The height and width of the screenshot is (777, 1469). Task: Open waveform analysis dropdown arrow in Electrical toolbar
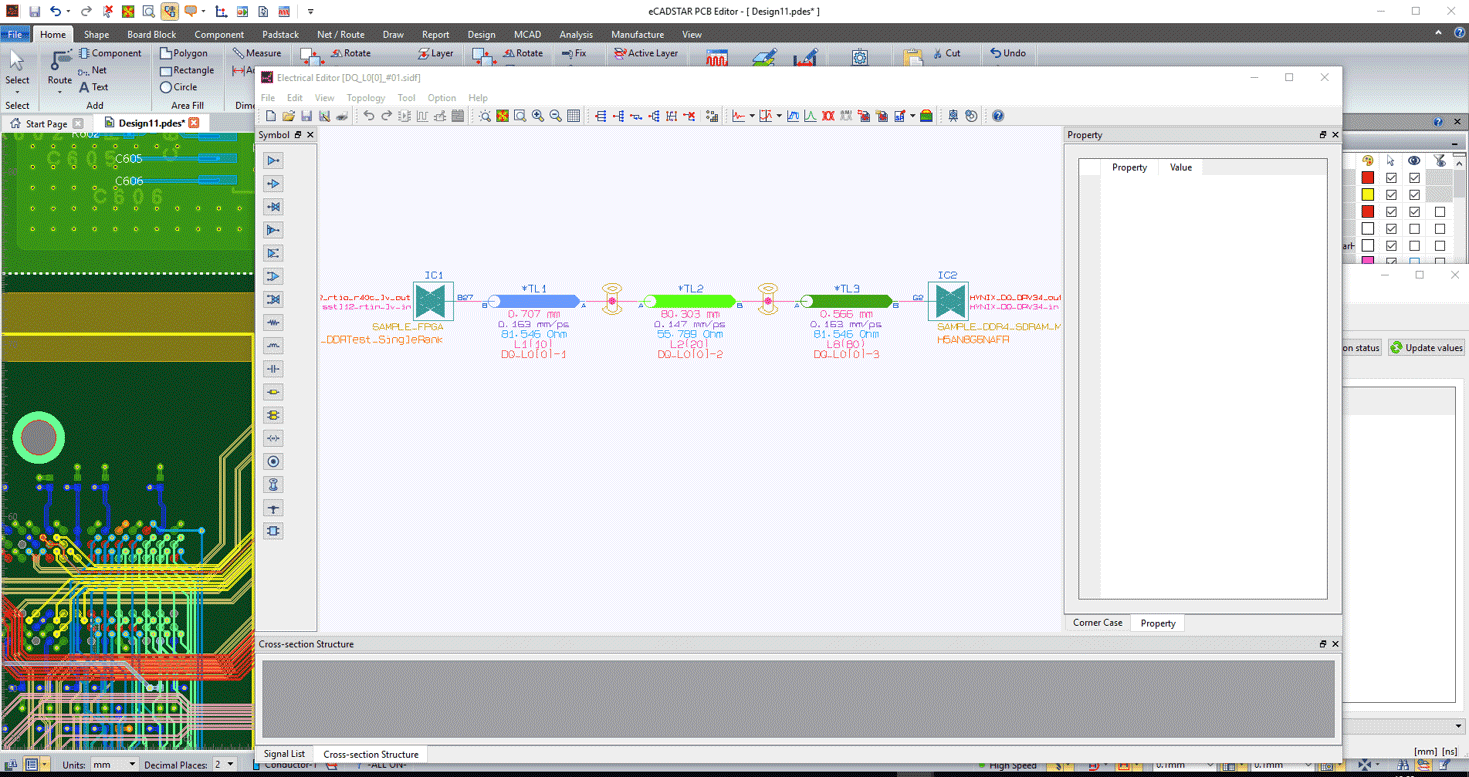[752, 116]
